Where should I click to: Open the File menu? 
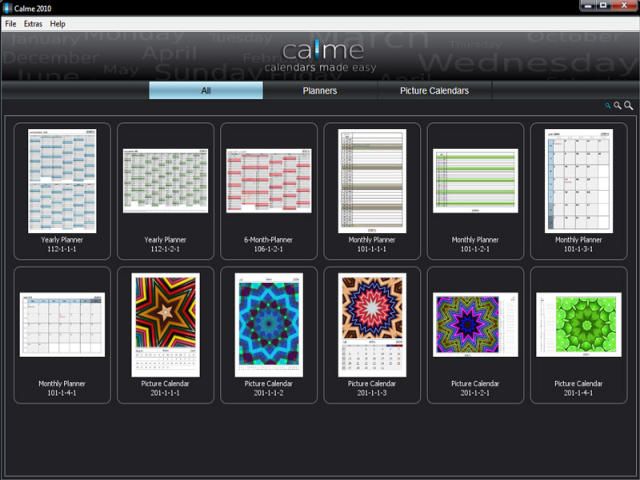11,23
